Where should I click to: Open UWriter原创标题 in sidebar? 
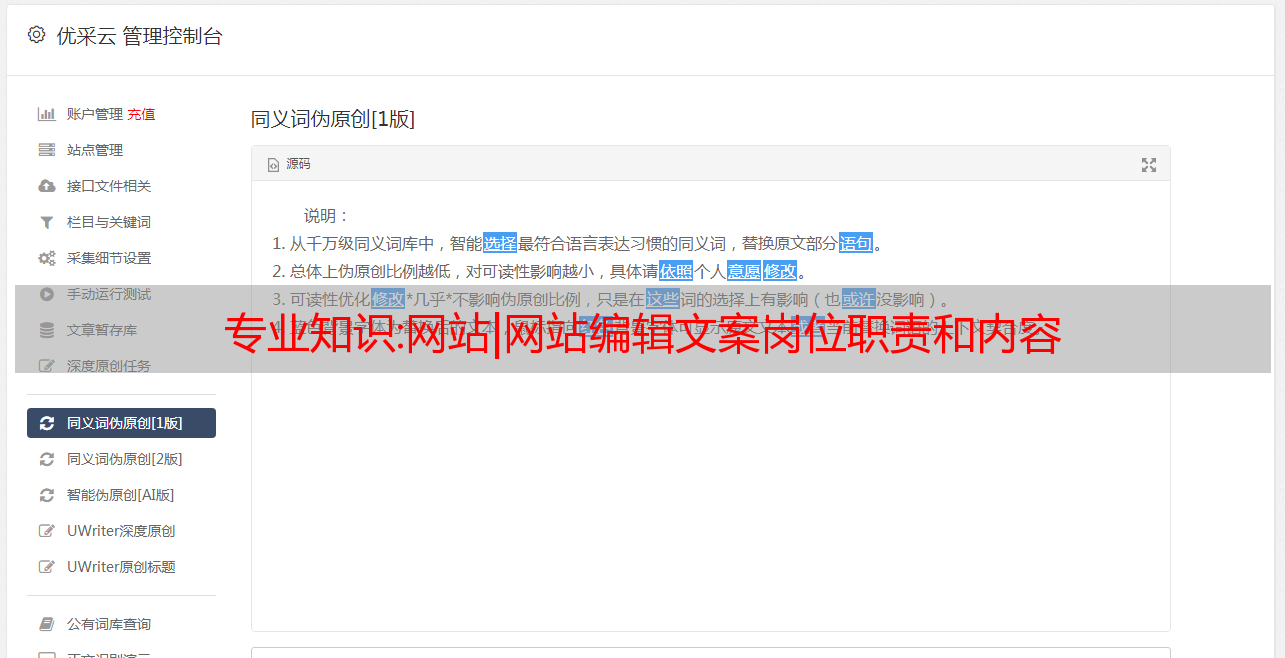pyautogui.click(x=121, y=567)
